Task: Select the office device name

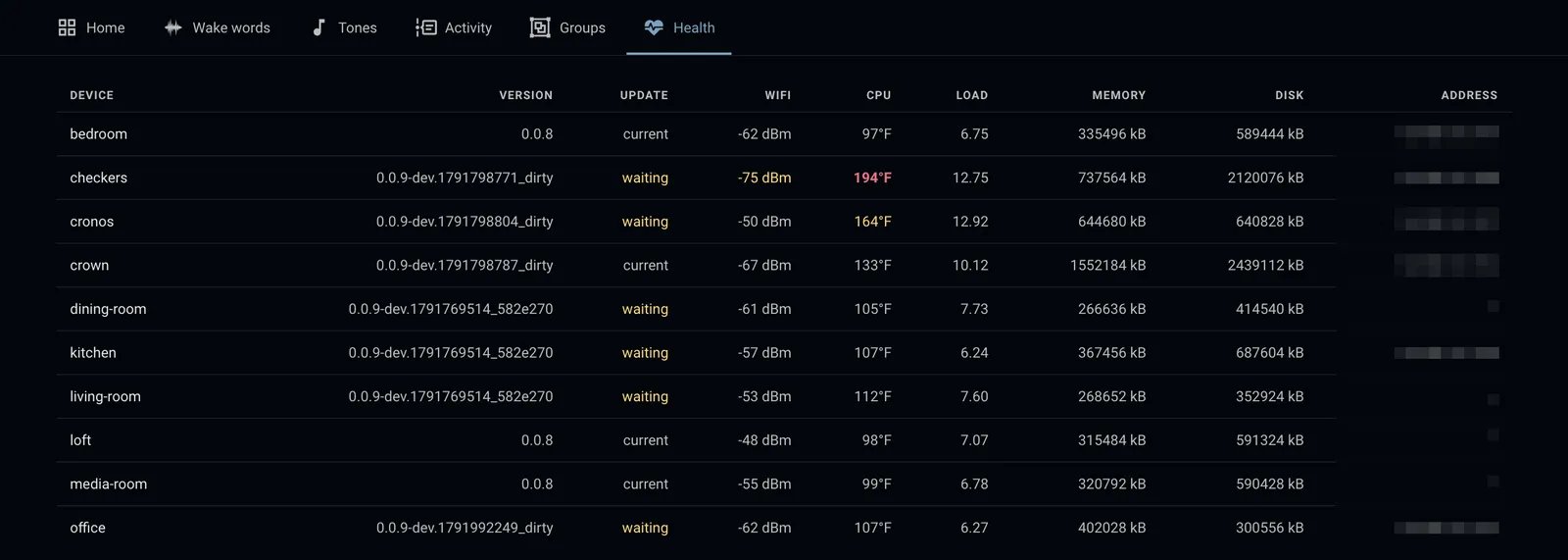Action: [x=88, y=528]
